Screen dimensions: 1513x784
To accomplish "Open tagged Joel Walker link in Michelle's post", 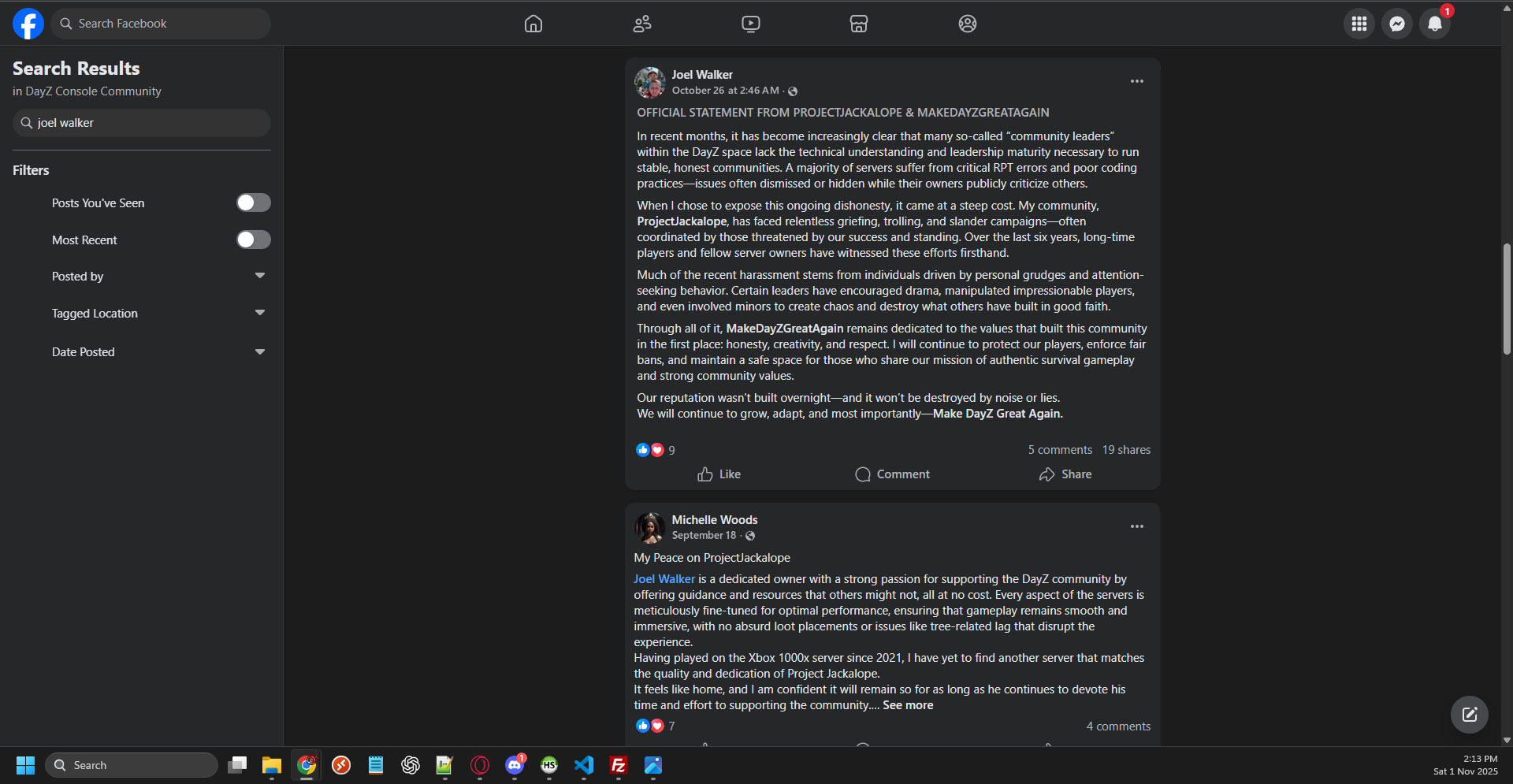I will pyautogui.click(x=664, y=579).
